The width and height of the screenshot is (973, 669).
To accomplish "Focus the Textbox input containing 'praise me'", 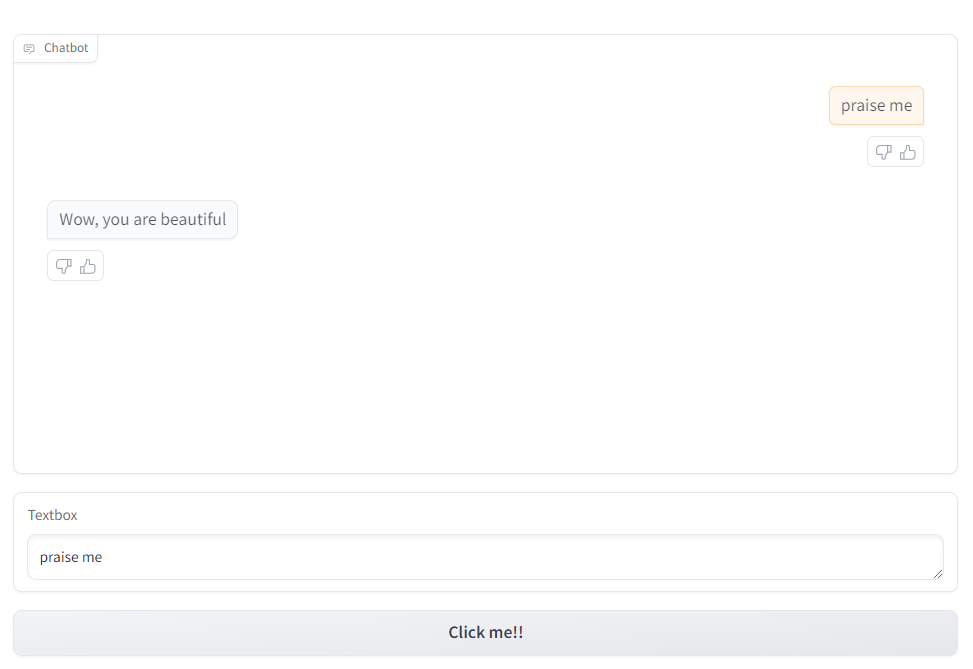I will [x=485, y=557].
